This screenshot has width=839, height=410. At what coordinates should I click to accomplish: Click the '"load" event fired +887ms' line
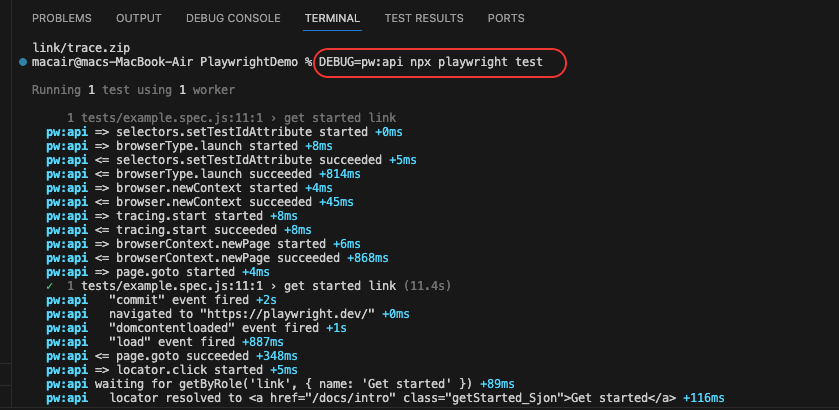pyautogui.click(x=165, y=342)
